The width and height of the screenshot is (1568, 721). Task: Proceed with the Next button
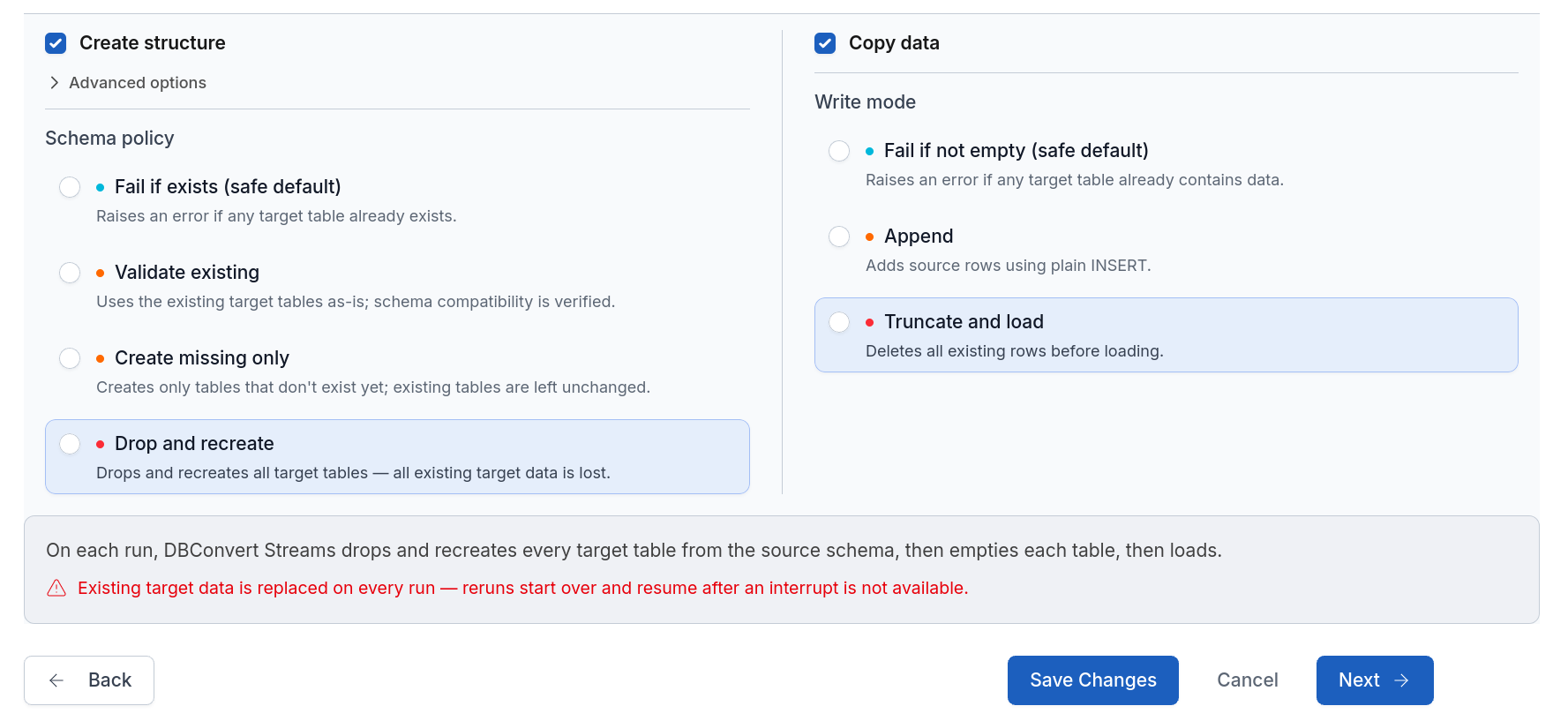click(x=1375, y=680)
